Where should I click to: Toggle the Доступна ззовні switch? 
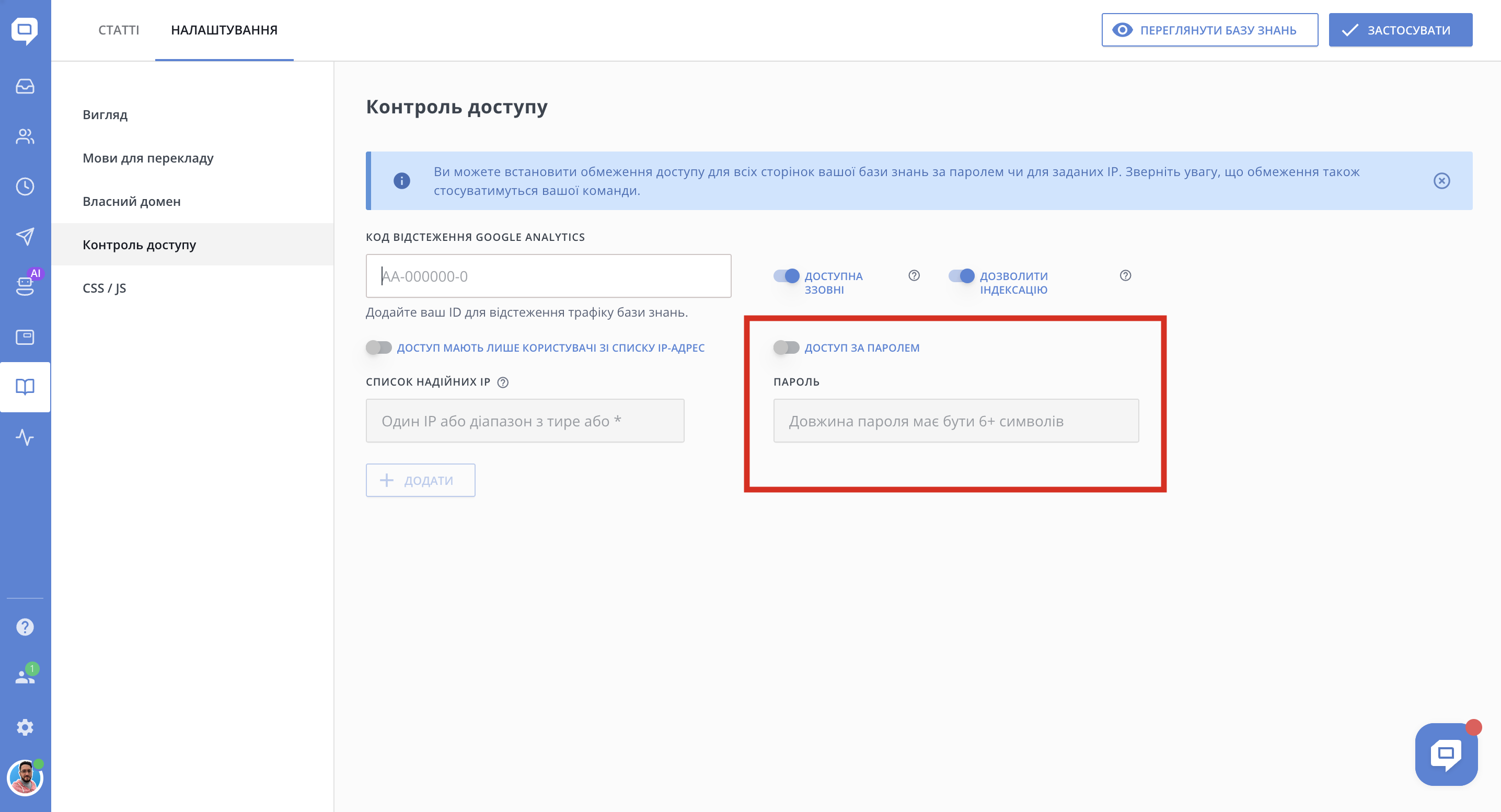[x=786, y=275]
